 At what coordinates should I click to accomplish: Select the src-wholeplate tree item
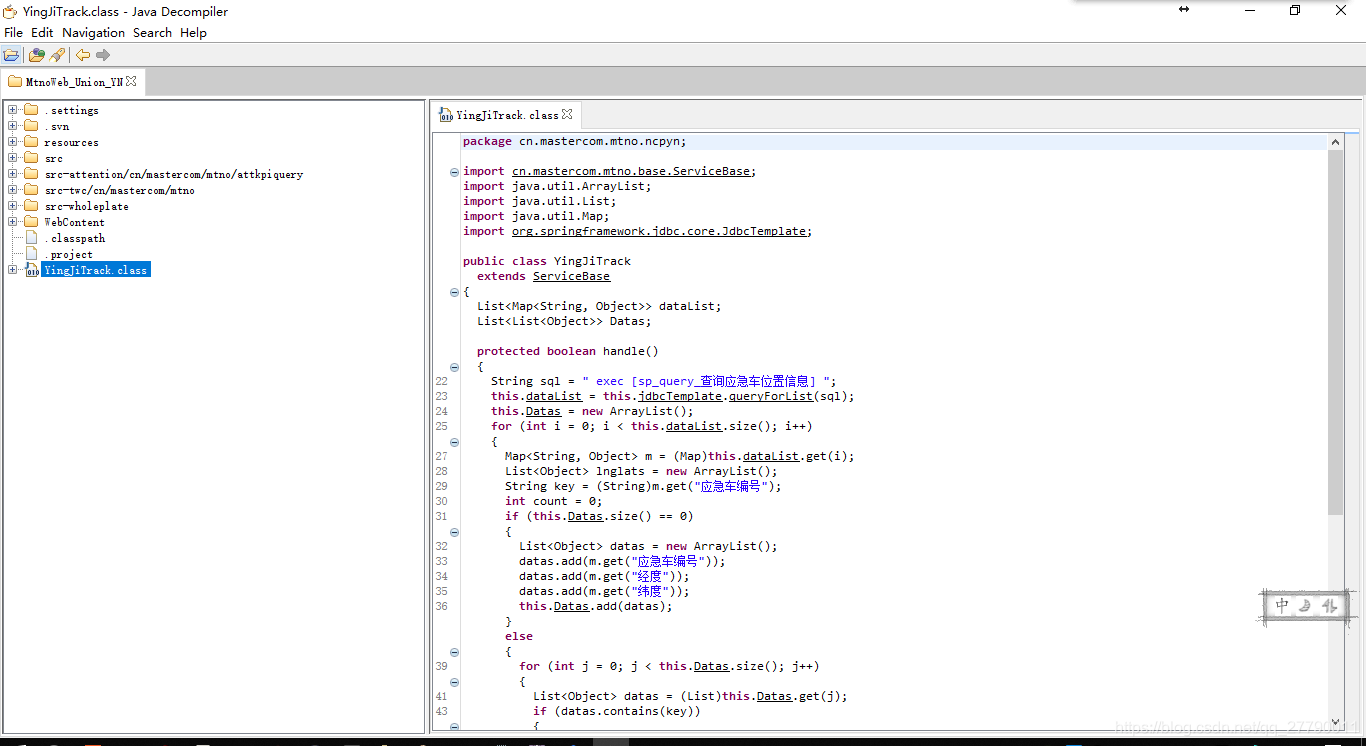86,206
